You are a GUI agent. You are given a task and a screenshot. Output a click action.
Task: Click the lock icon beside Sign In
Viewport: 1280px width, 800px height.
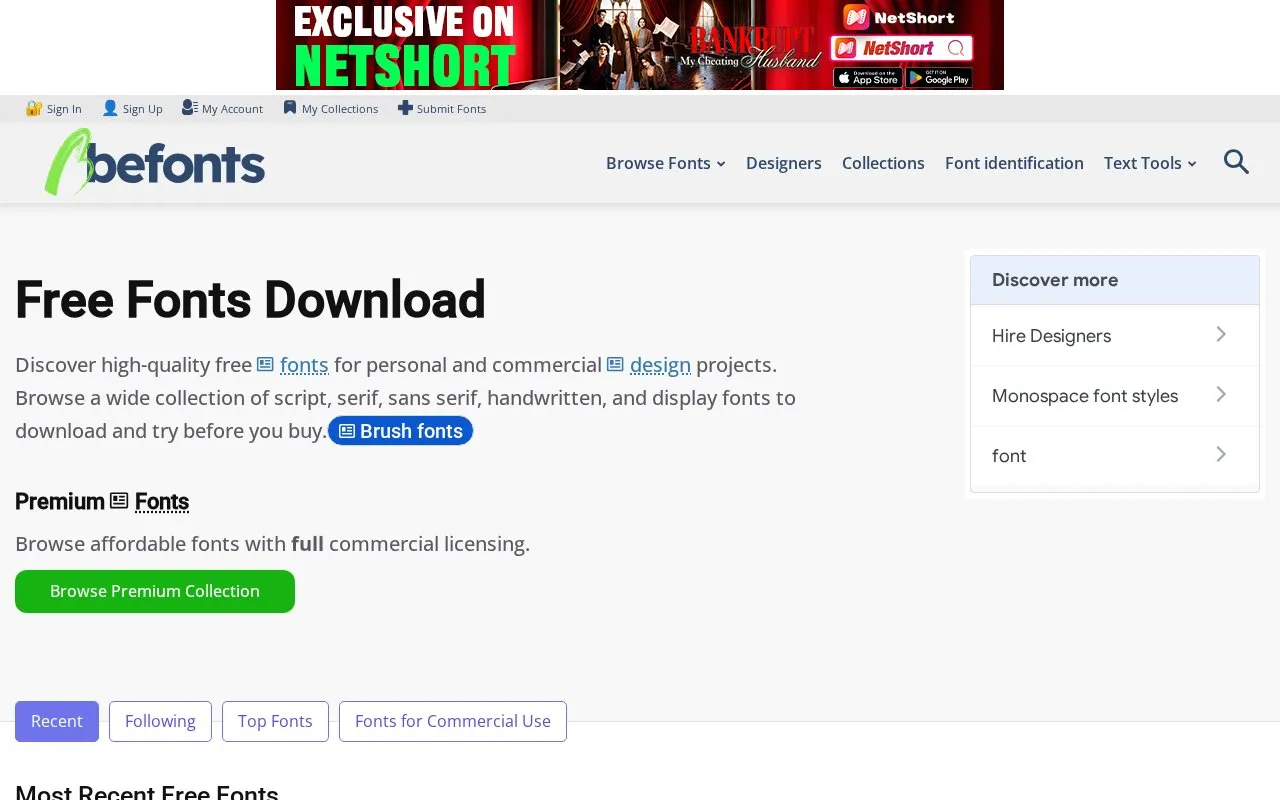34,108
